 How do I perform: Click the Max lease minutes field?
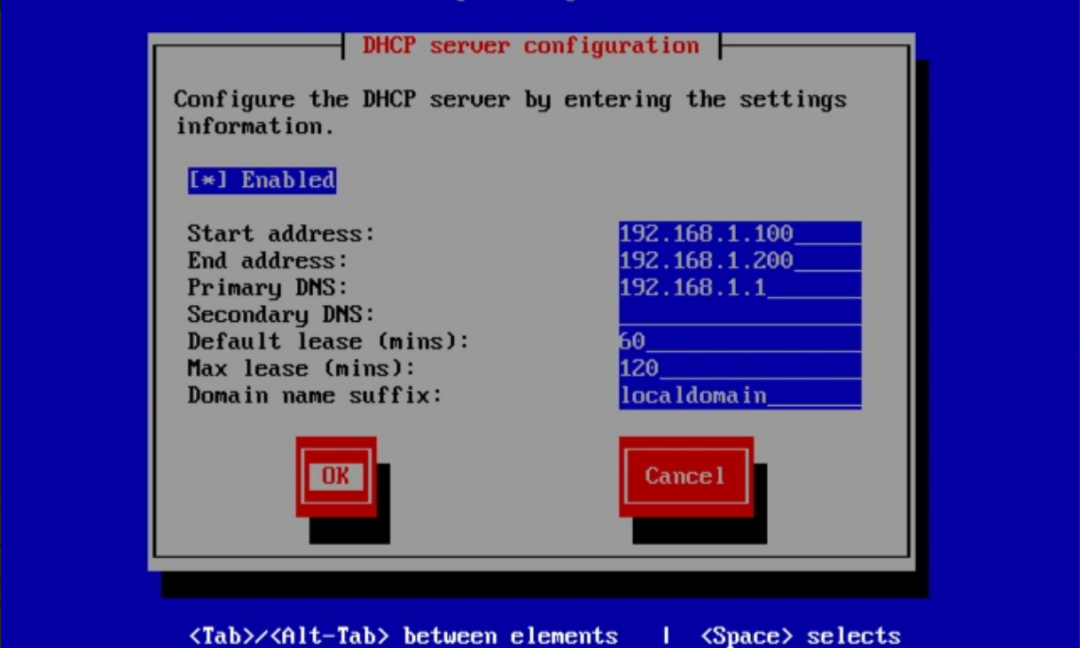click(x=740, y=368)
